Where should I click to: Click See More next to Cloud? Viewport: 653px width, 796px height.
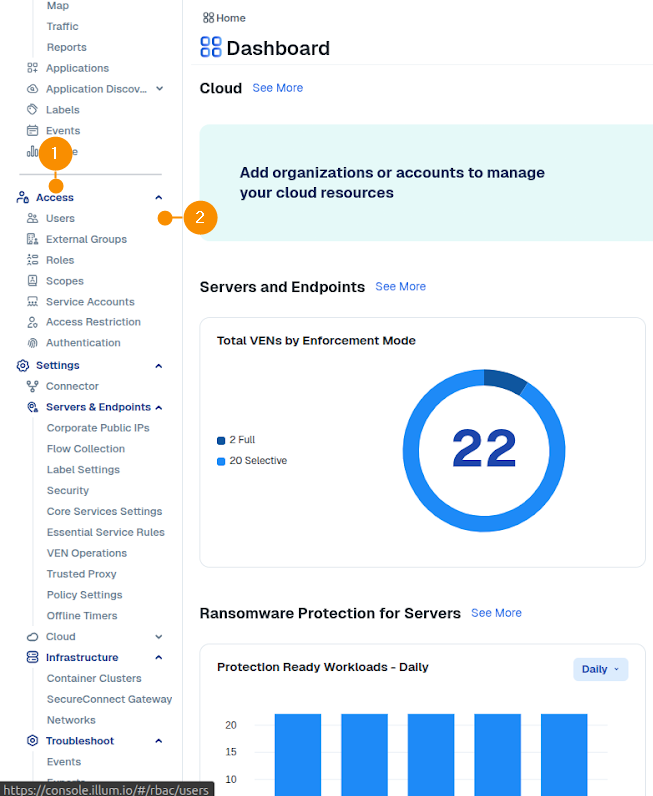277,88
